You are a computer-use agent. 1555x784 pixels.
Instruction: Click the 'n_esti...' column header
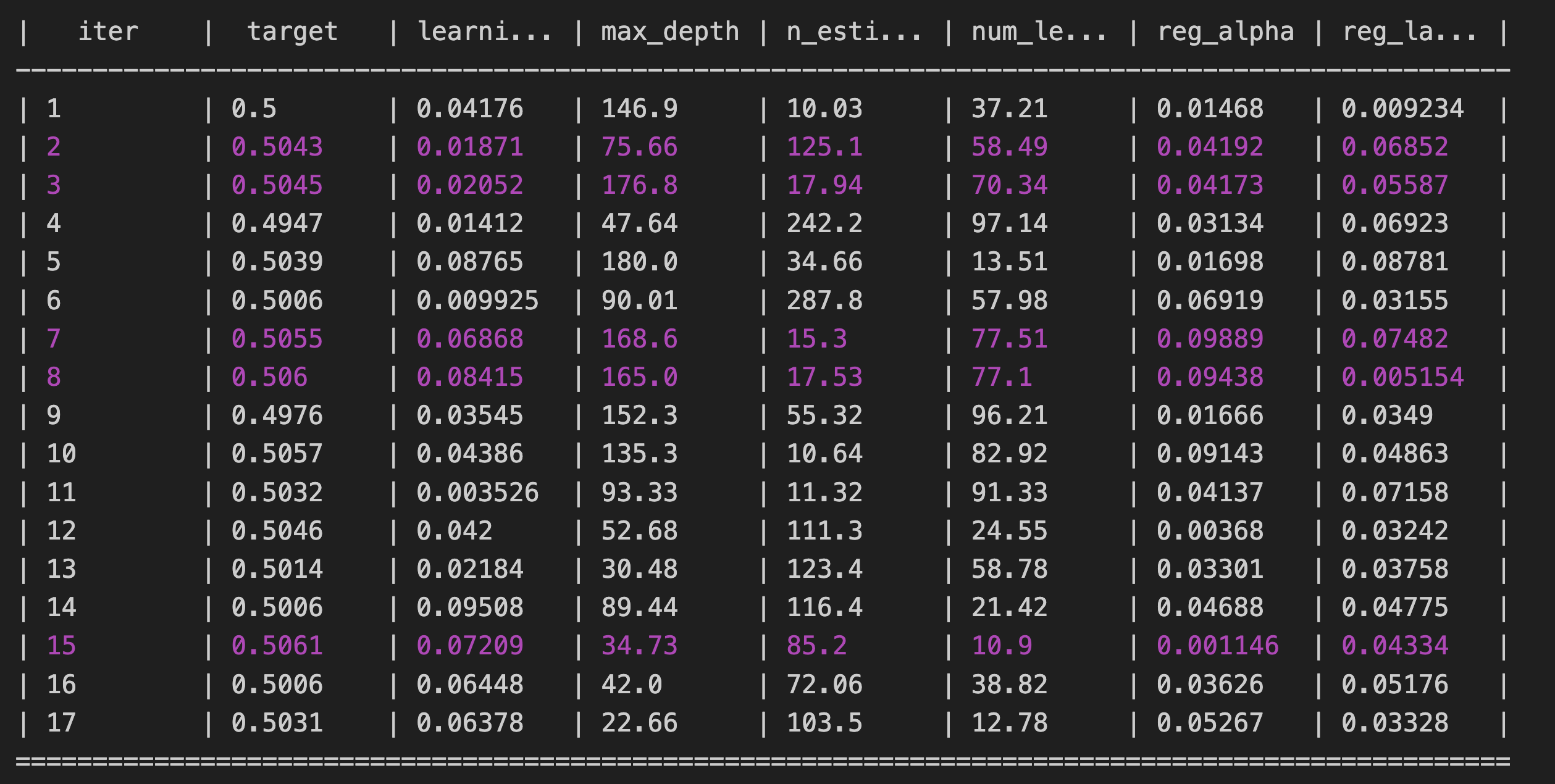point(855,31)
